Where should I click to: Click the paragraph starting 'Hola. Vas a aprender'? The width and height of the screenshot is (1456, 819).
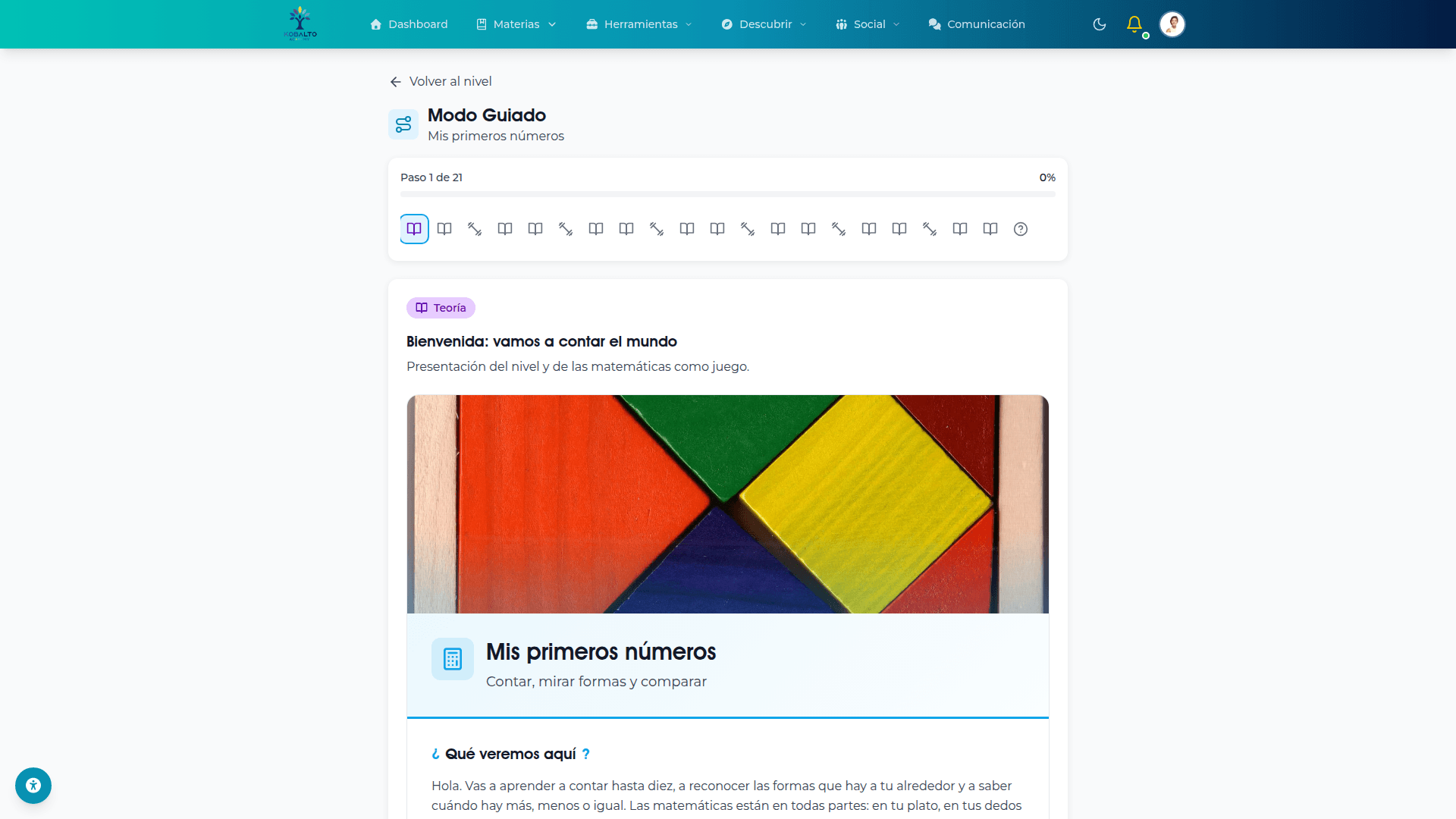(x=726, y=795)
